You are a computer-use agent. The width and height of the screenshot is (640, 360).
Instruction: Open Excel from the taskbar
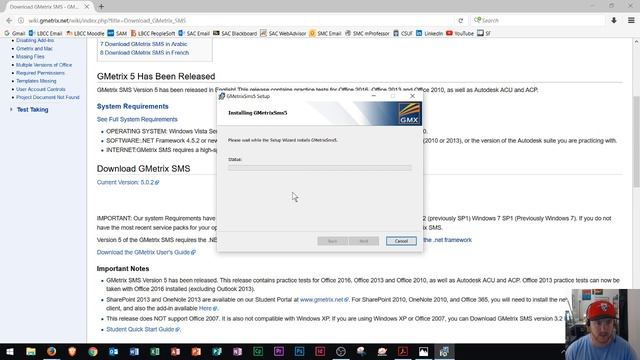click(155, 351)
